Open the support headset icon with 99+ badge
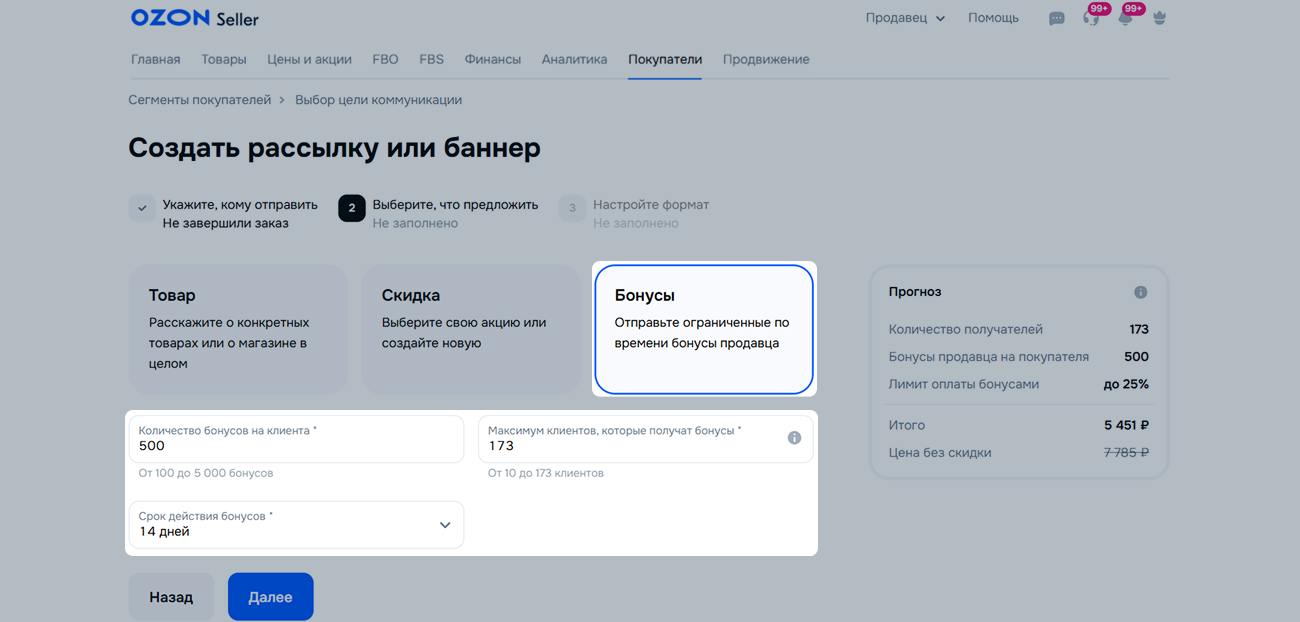1300x622 pixels. (1091, 17)
